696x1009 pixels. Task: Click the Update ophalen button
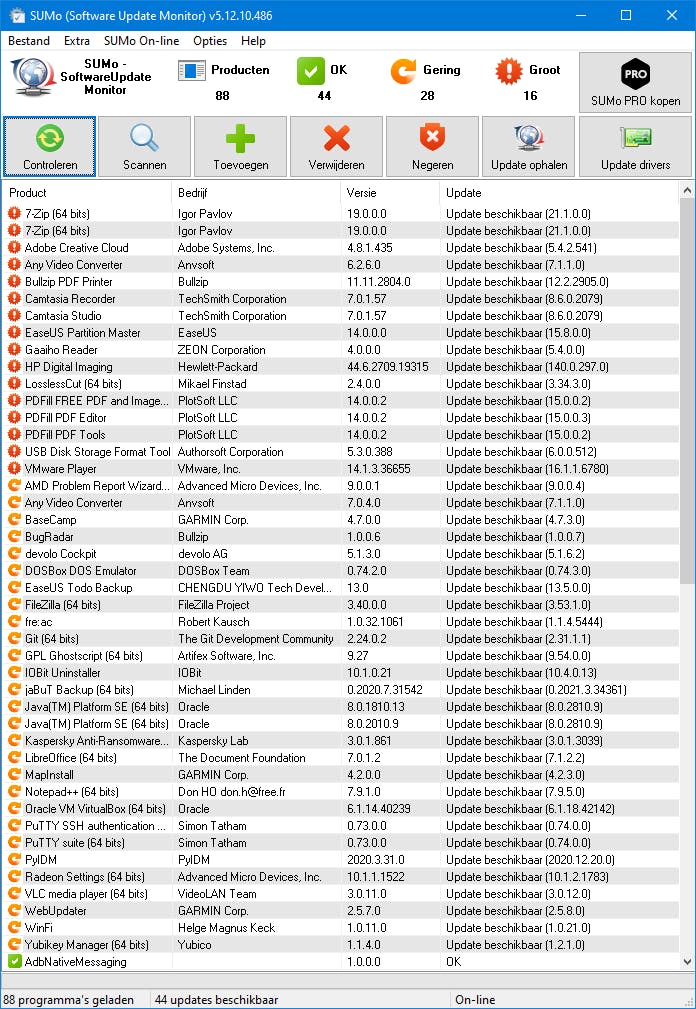pyautogui.click(x=529, y=147)
